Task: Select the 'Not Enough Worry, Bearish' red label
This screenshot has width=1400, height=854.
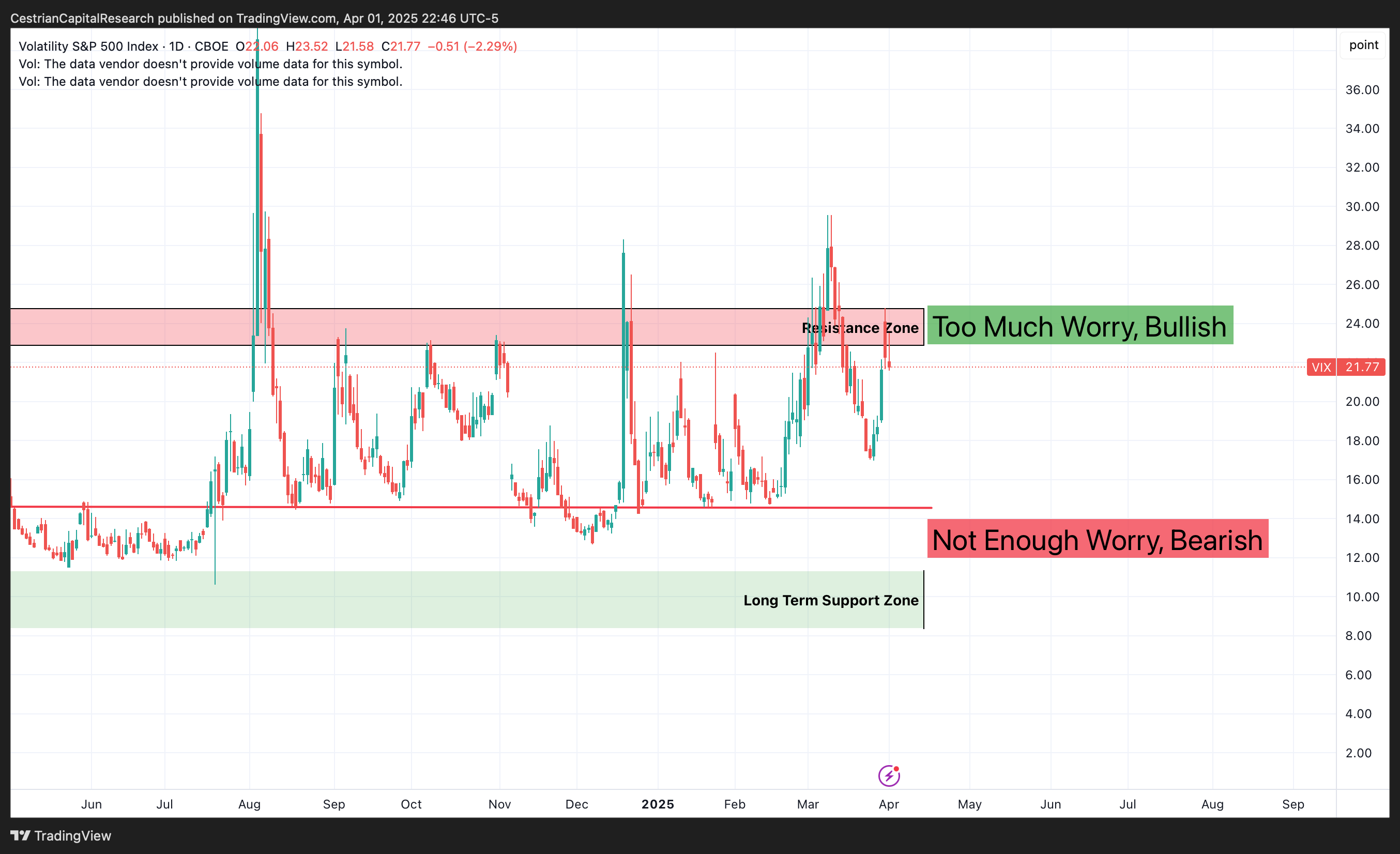Action: click(x=1097, y=539)
